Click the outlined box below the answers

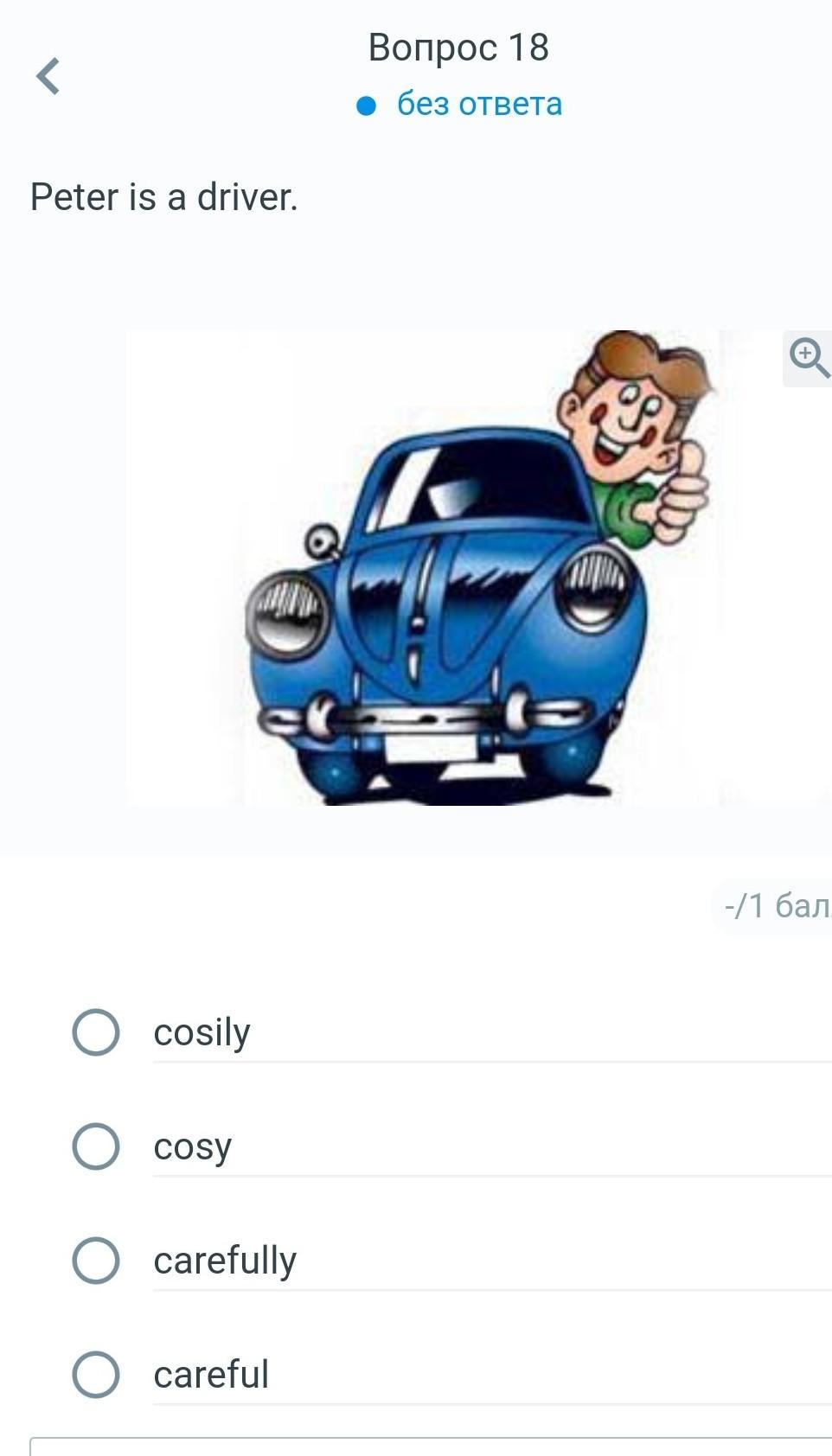point(431,1446)
